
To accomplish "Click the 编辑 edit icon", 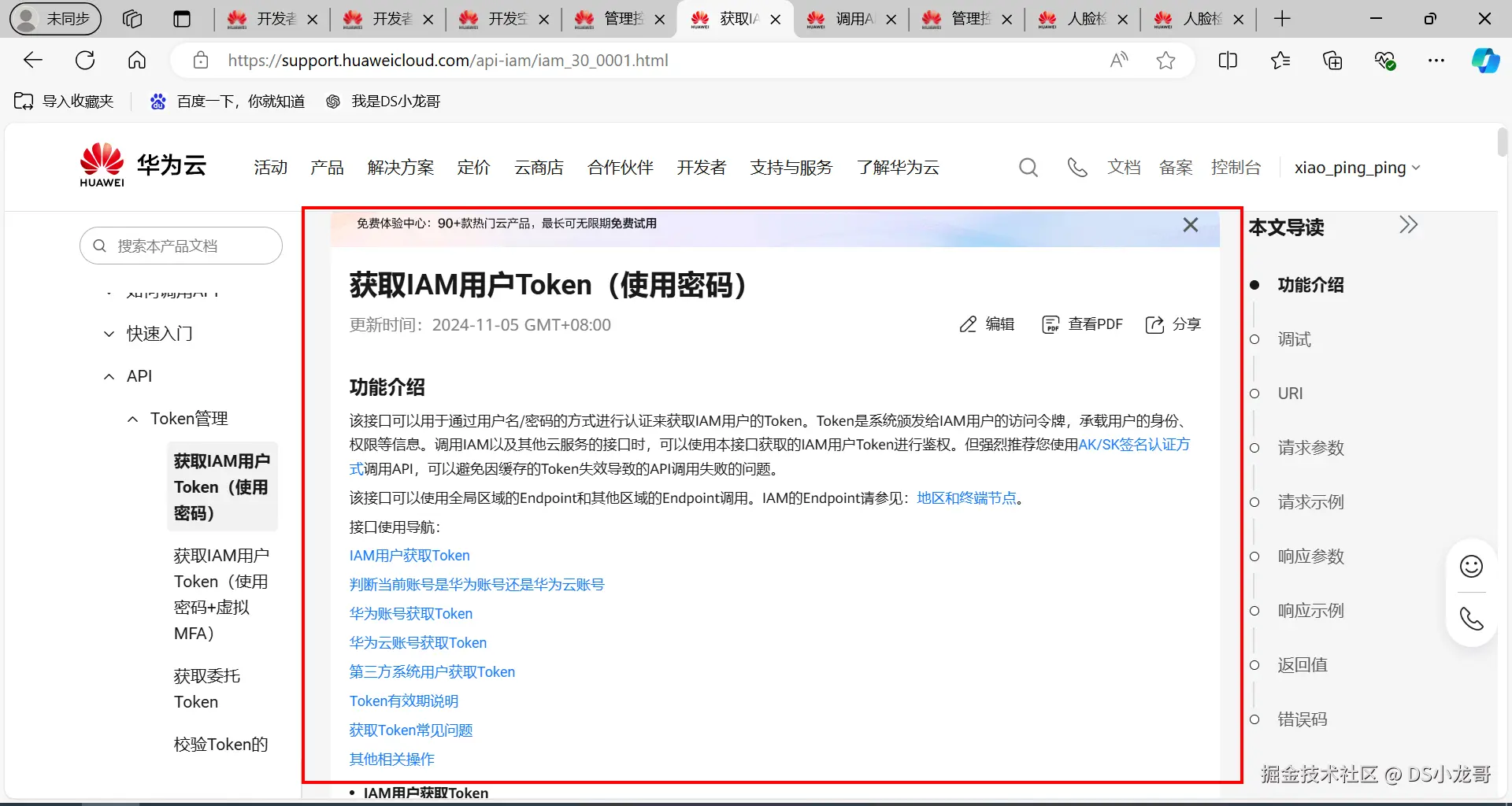I will click(987, 324).
